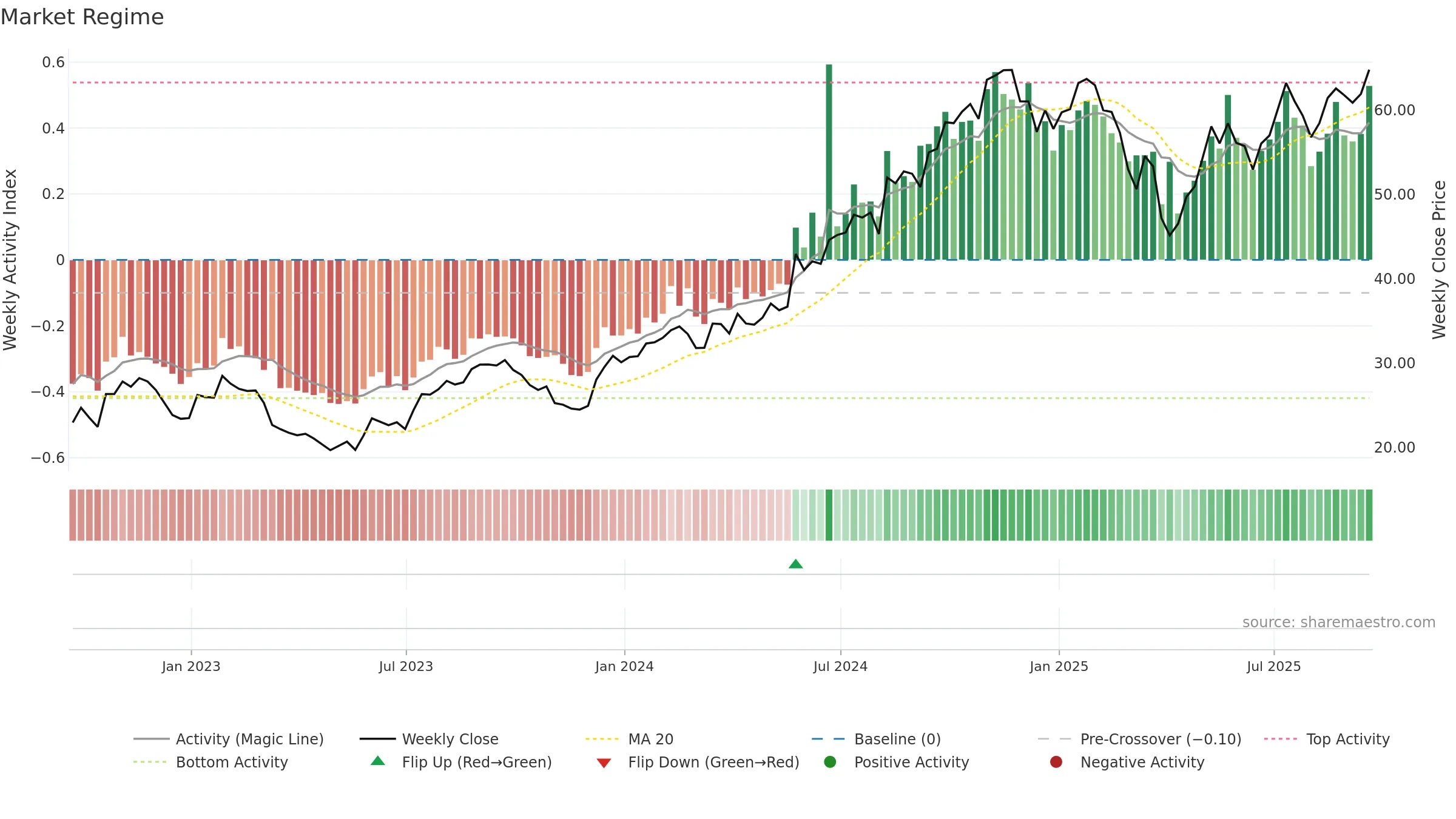Click the dark green cell in regime heat strip
The height and width of the screenshot is (819, 1456).
829,515
